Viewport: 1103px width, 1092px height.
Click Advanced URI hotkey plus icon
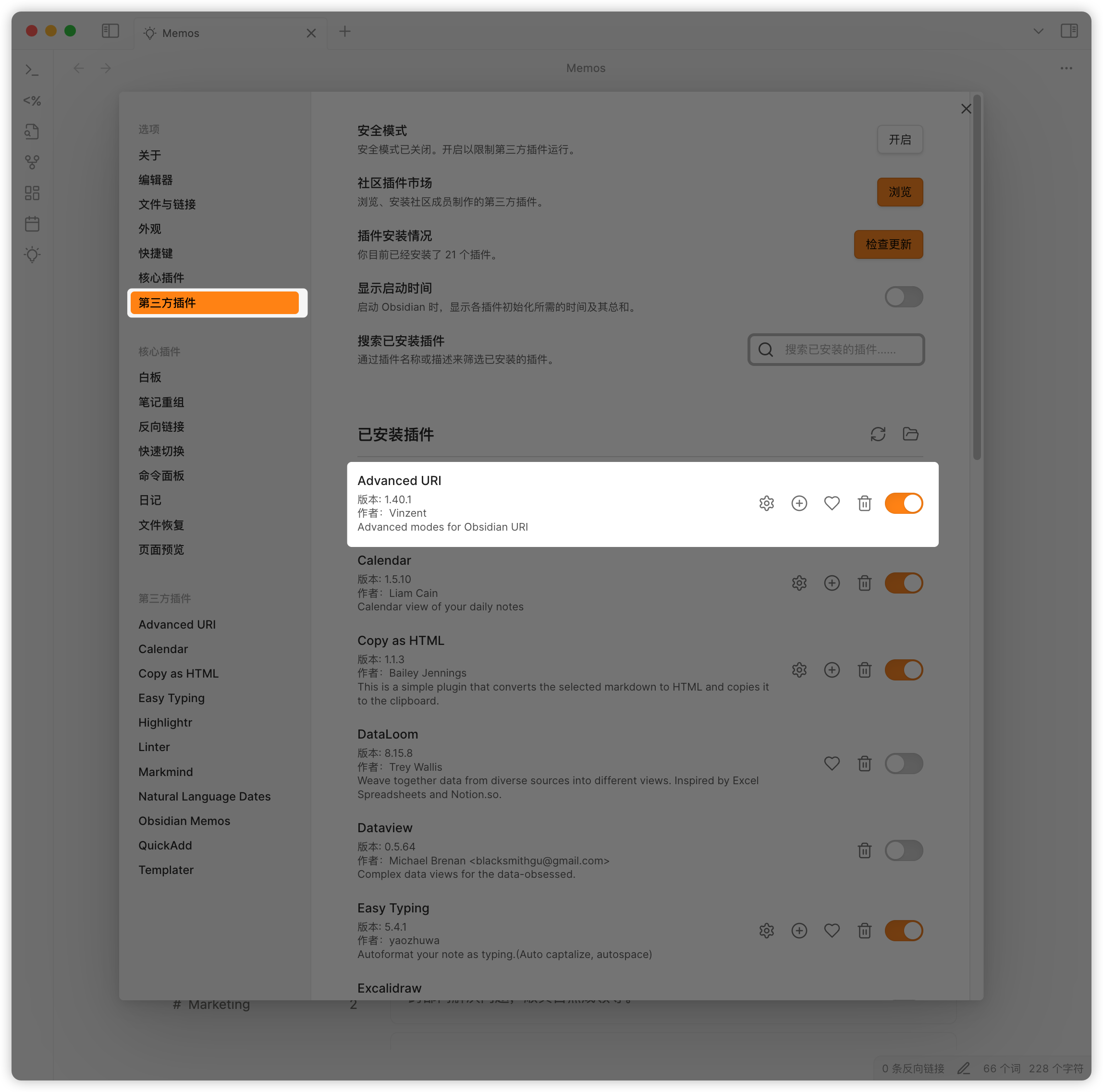pos(799,503)
